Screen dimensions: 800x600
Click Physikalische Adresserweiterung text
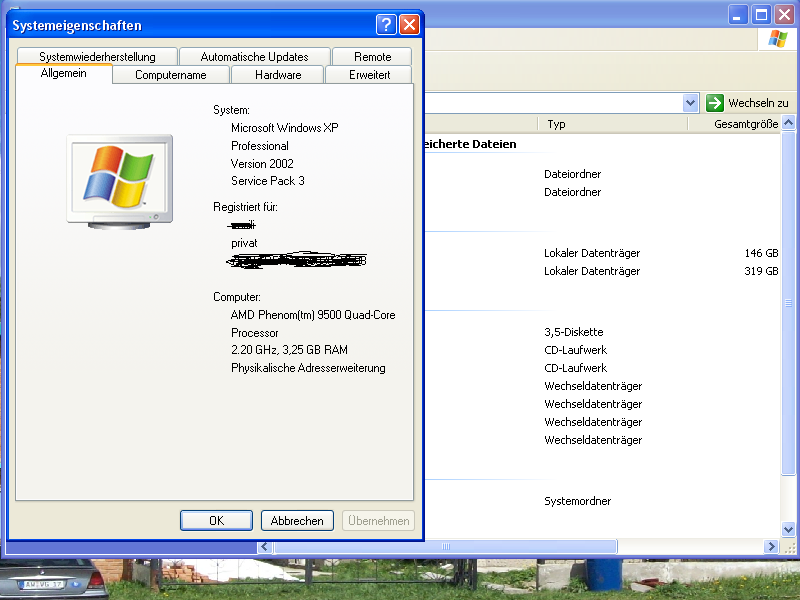coord(308,368)
